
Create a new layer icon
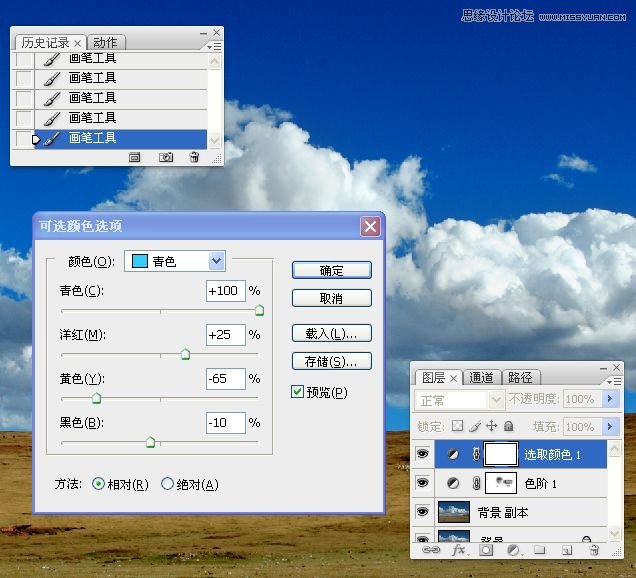point(567,550)
